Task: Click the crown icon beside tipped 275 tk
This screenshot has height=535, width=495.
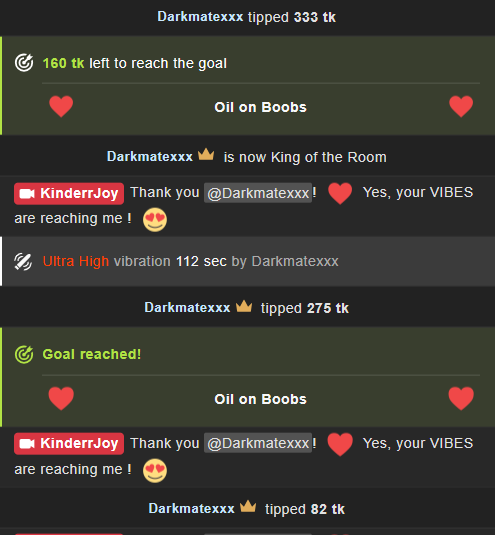Action: tap(244, 306)
